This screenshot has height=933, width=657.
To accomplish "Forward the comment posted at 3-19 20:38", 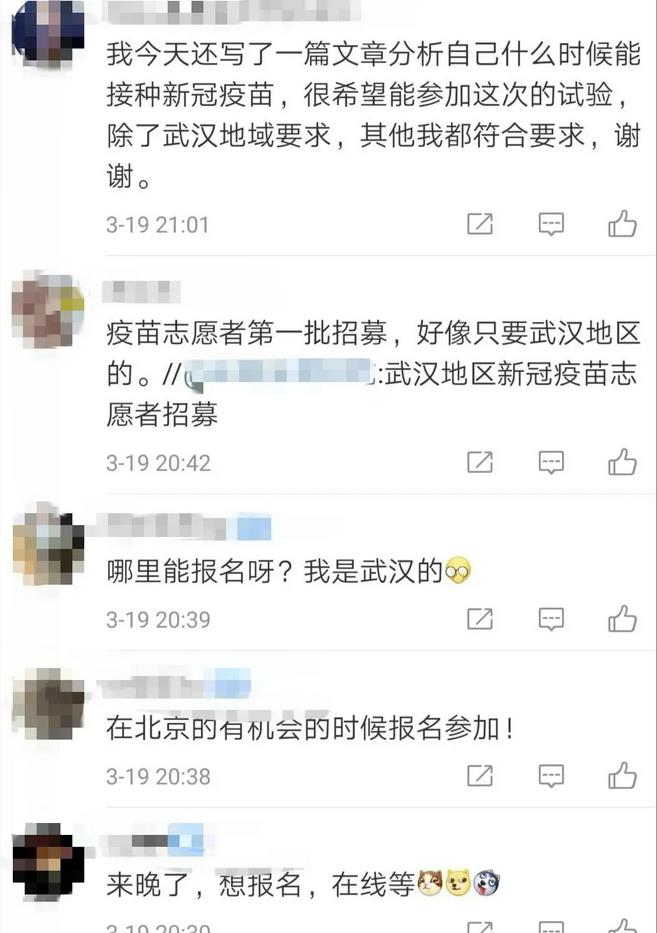I will [480, 775].
